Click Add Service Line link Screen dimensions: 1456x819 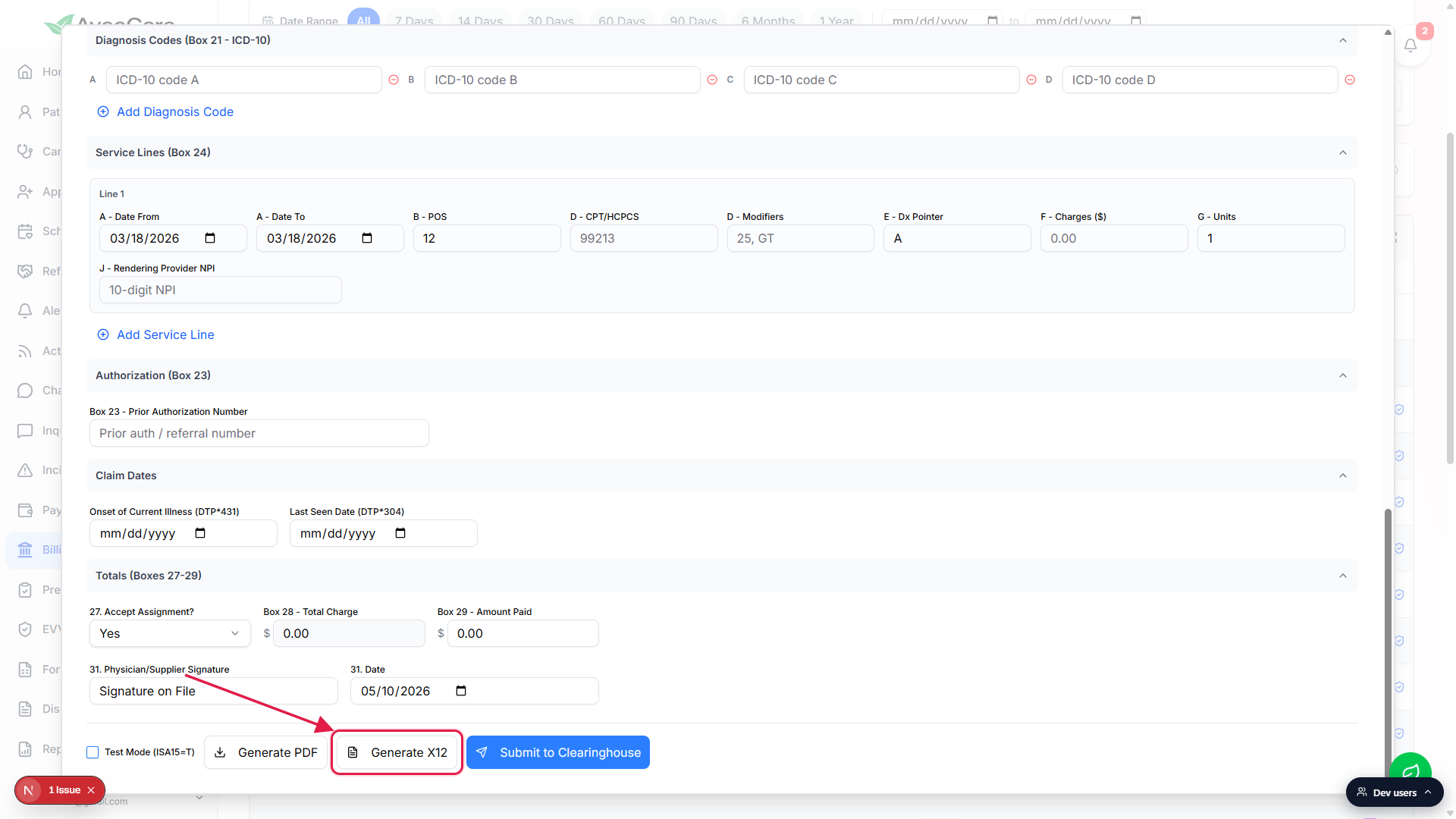pyautogui.click(x=155, y=334)
